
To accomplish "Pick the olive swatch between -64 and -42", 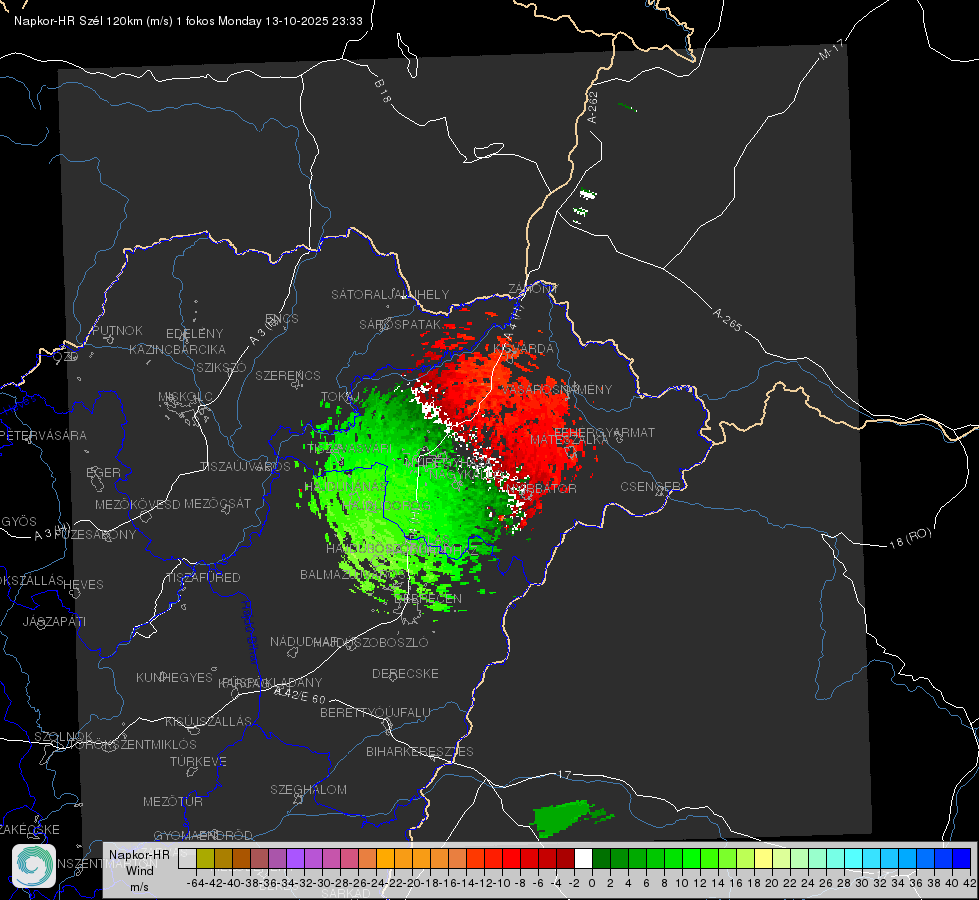I will tap(205, 858).
